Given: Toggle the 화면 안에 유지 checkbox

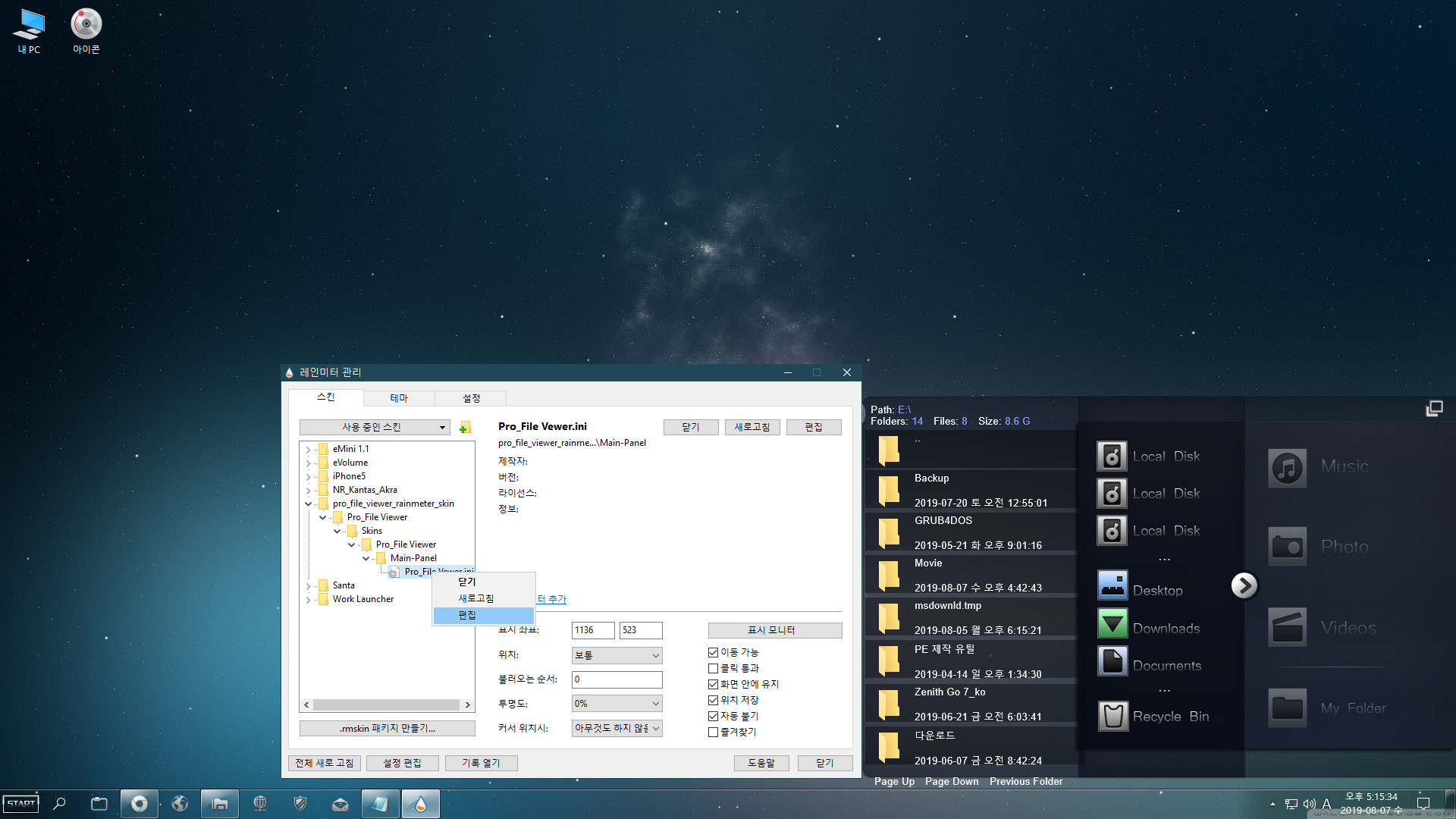Looking at the screenshot, I should click(x=713, y=684).
